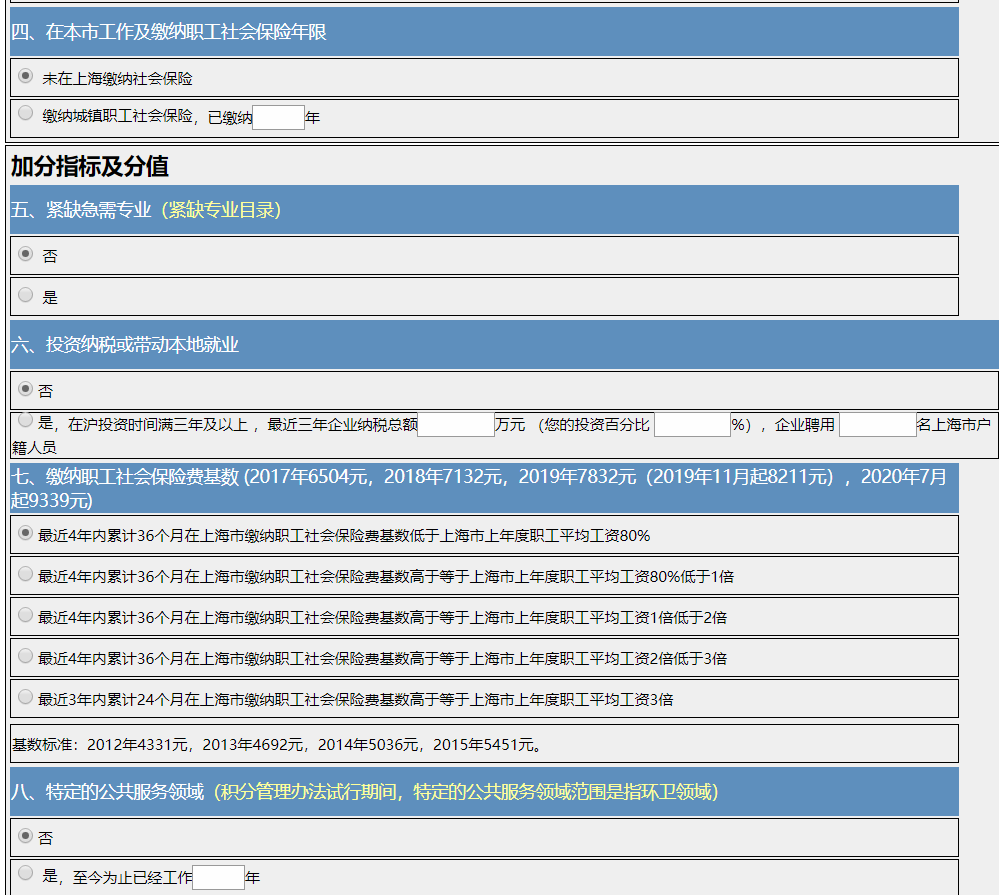Choose 否 under 紧缺急需专业
999x895 pixels.
click(x=26, y=254)
